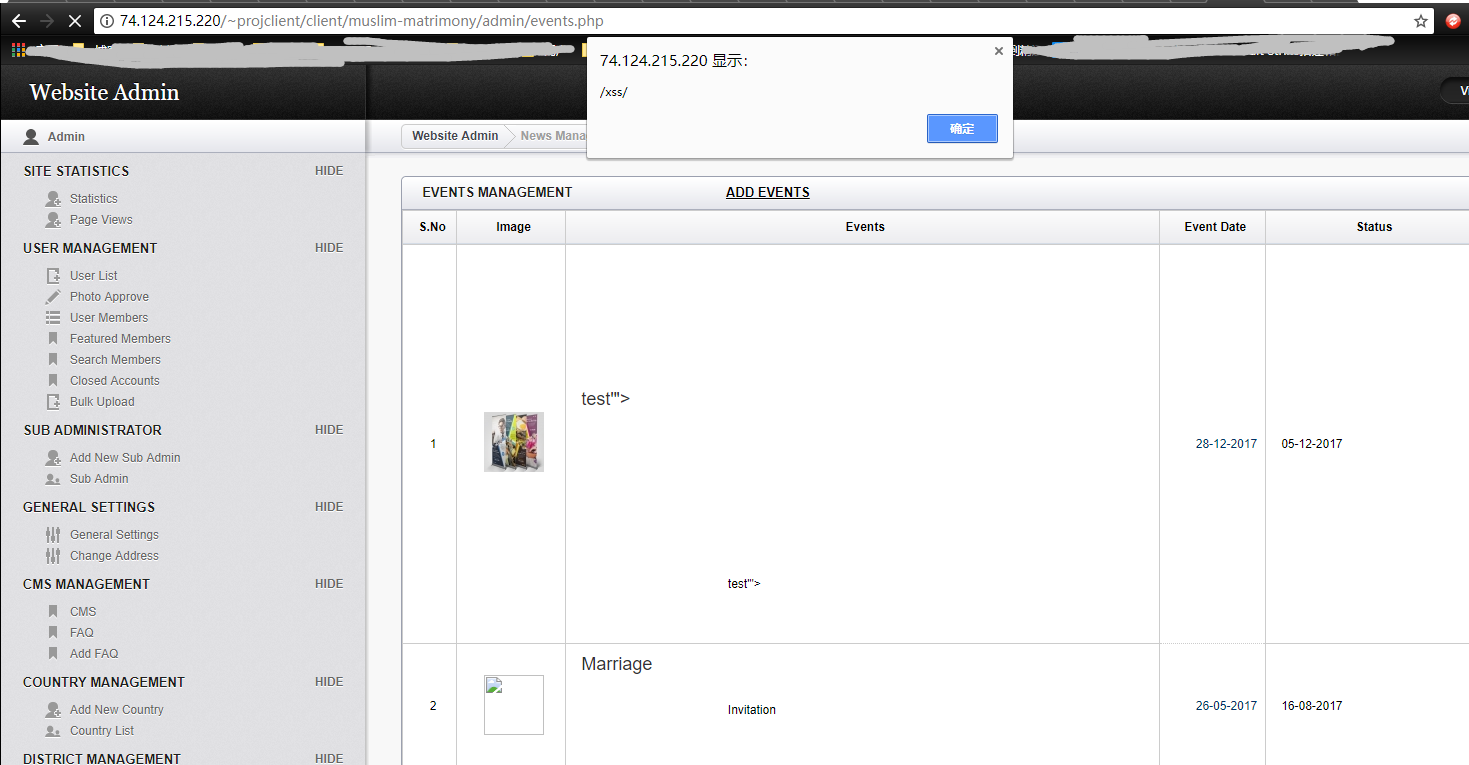
Task: Click the User Members list icon
Action: (x=53, y=318)
